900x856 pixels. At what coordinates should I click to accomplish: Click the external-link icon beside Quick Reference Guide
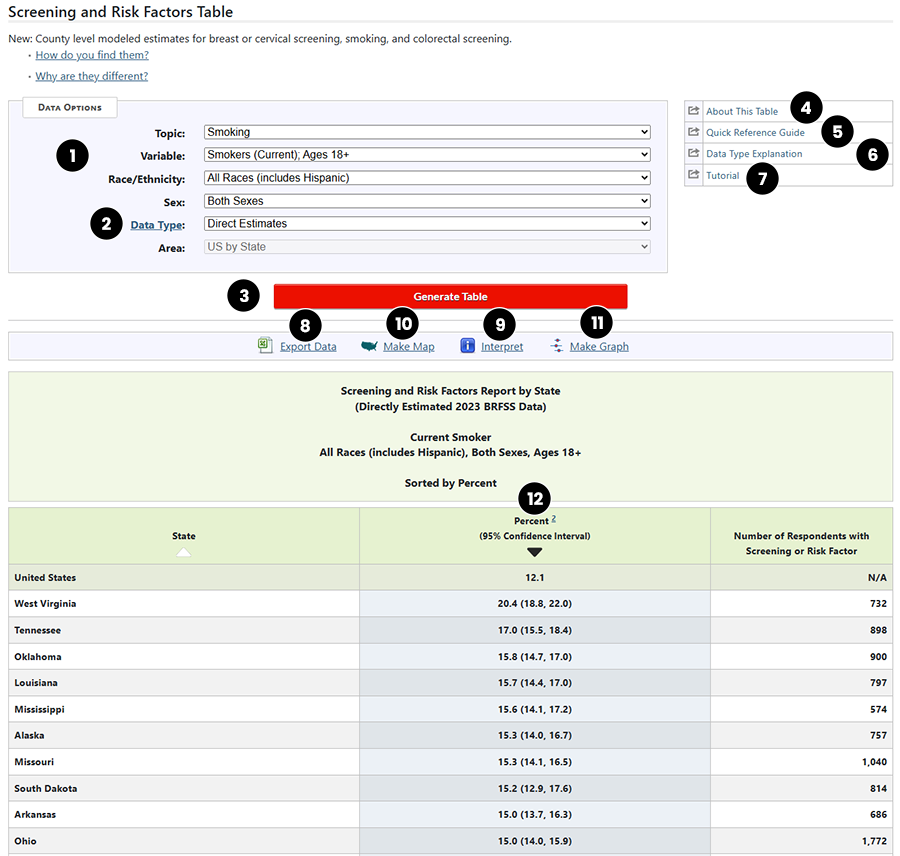pyautogui.click(x=694, y=132)
